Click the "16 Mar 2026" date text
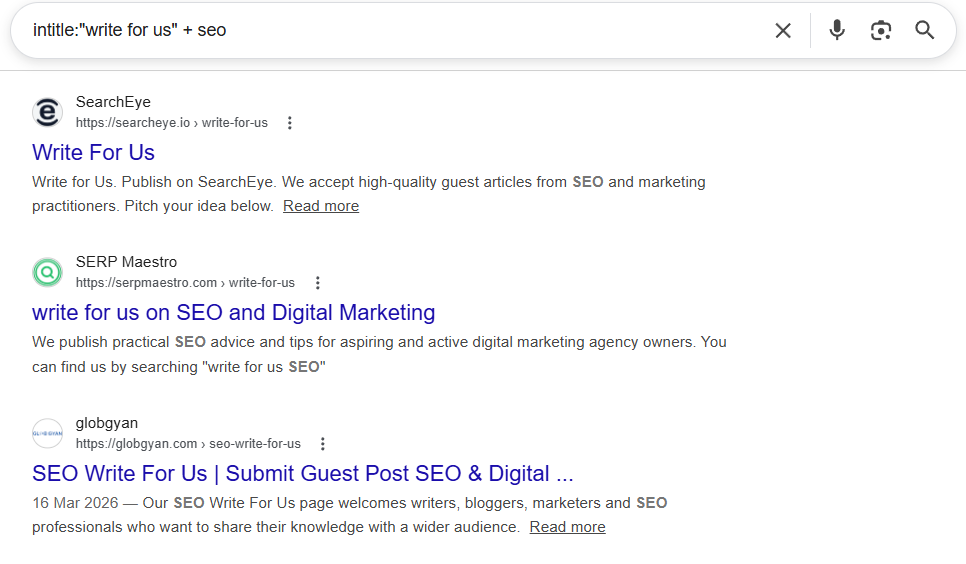This screenshot has width=966, height=564. click(75, 503)
